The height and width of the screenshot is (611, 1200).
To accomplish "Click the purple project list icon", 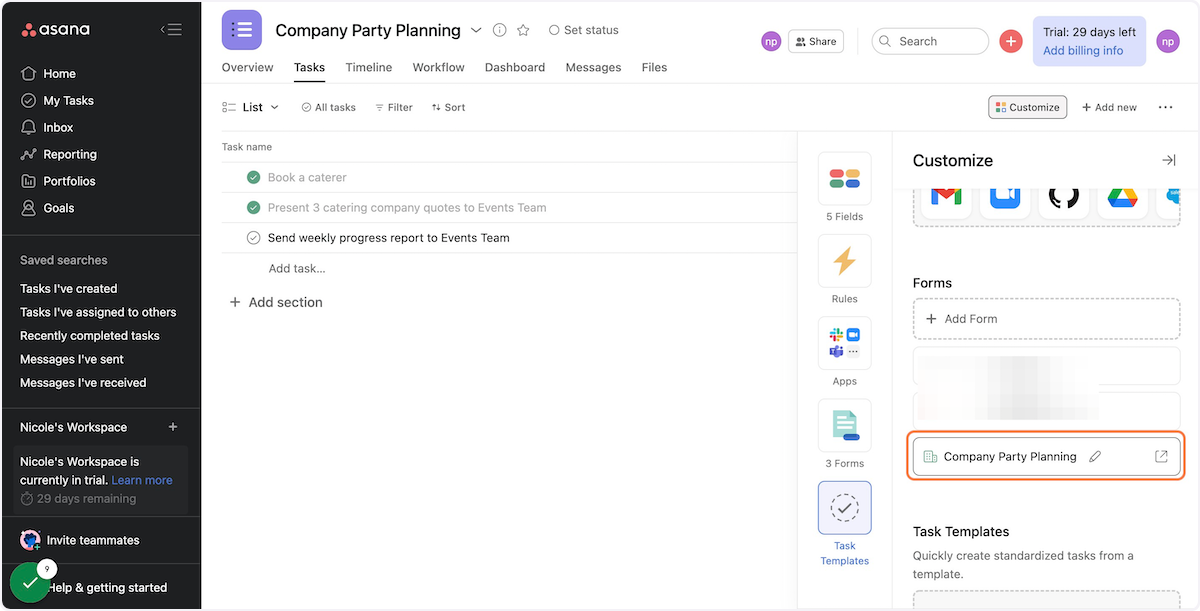I will 242,30.
